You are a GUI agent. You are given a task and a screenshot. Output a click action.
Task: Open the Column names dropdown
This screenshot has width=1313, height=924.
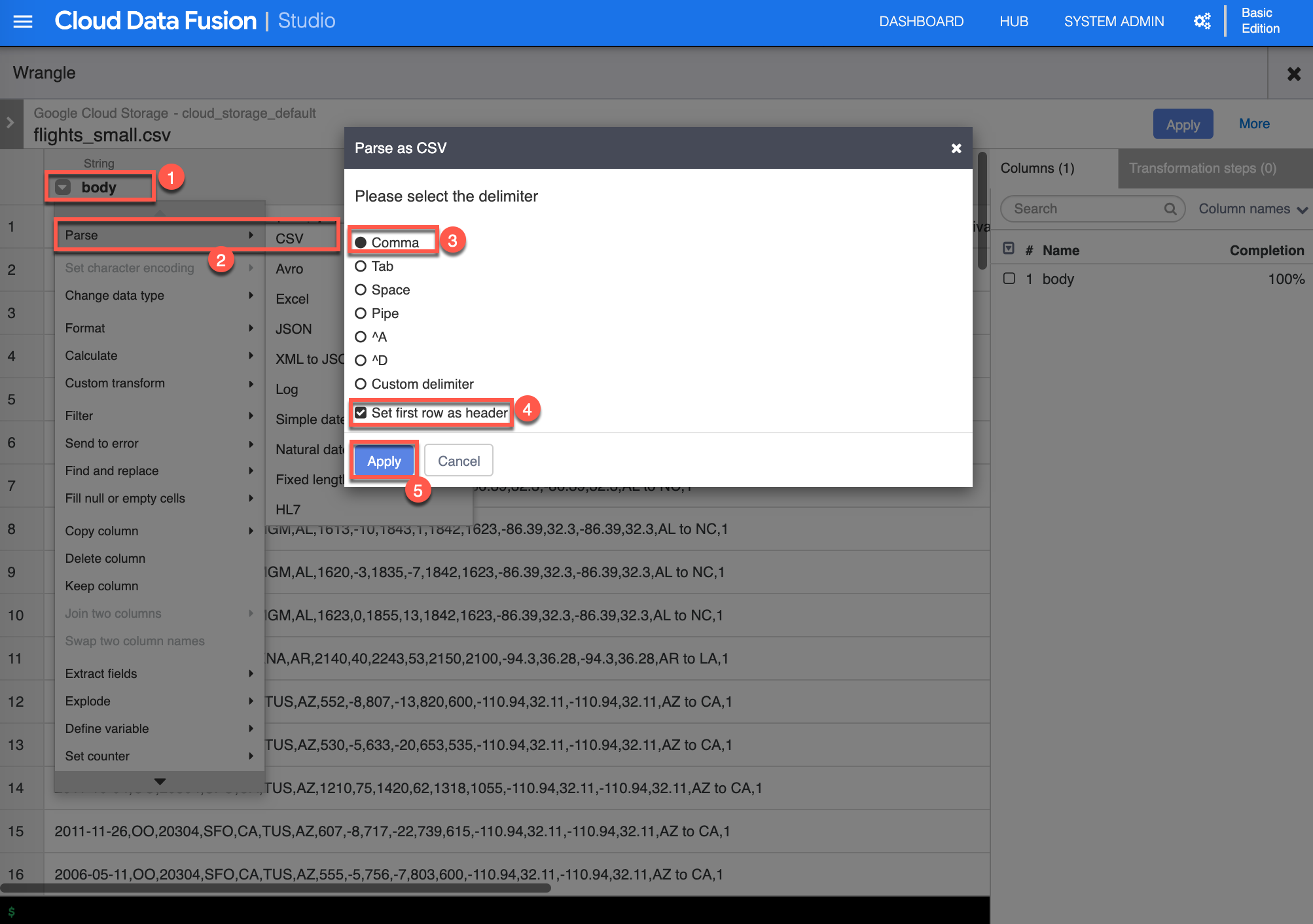click(x=1252, y=209)
